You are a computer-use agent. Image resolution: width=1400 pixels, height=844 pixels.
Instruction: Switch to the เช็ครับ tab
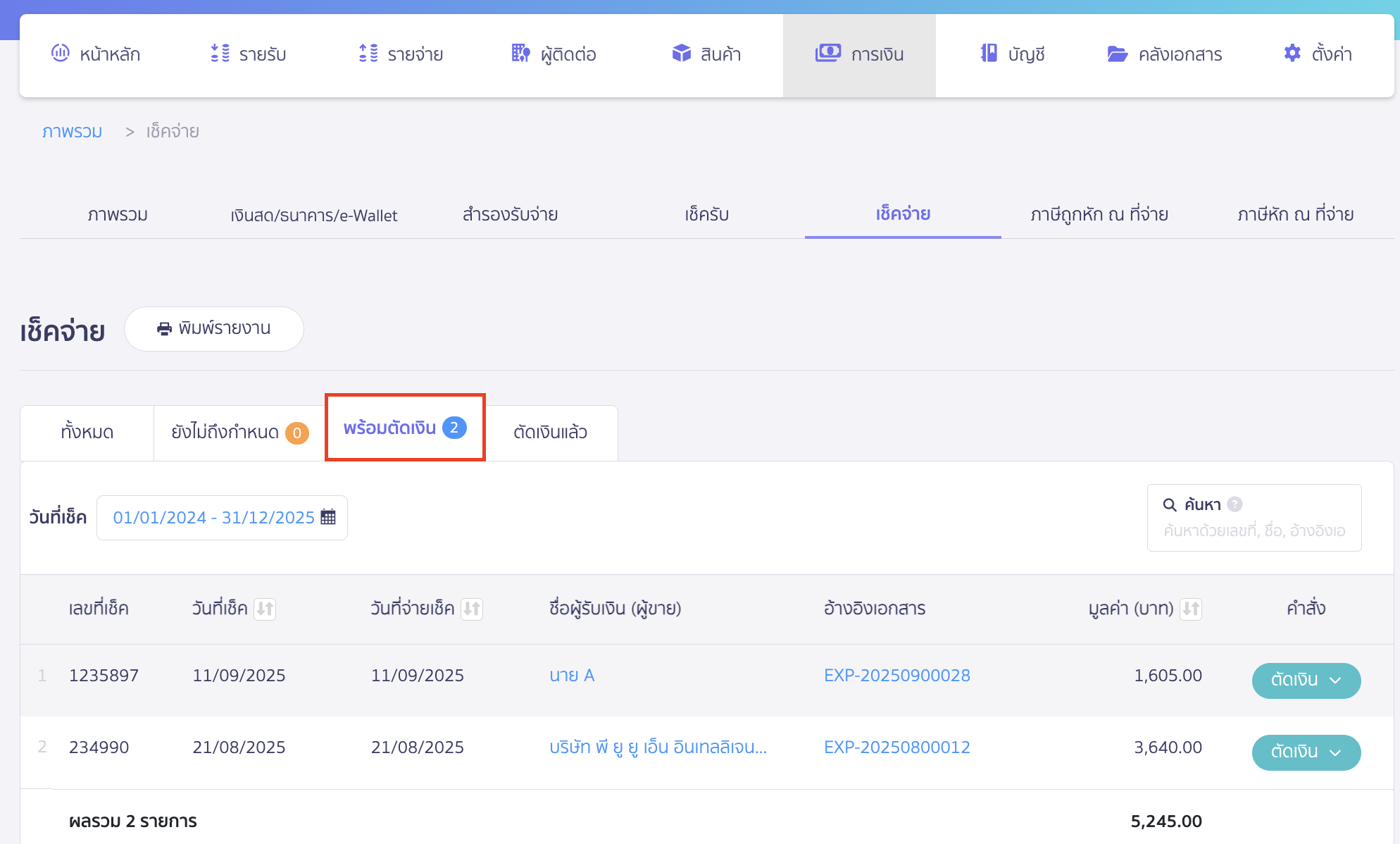(x=706, y=214)
